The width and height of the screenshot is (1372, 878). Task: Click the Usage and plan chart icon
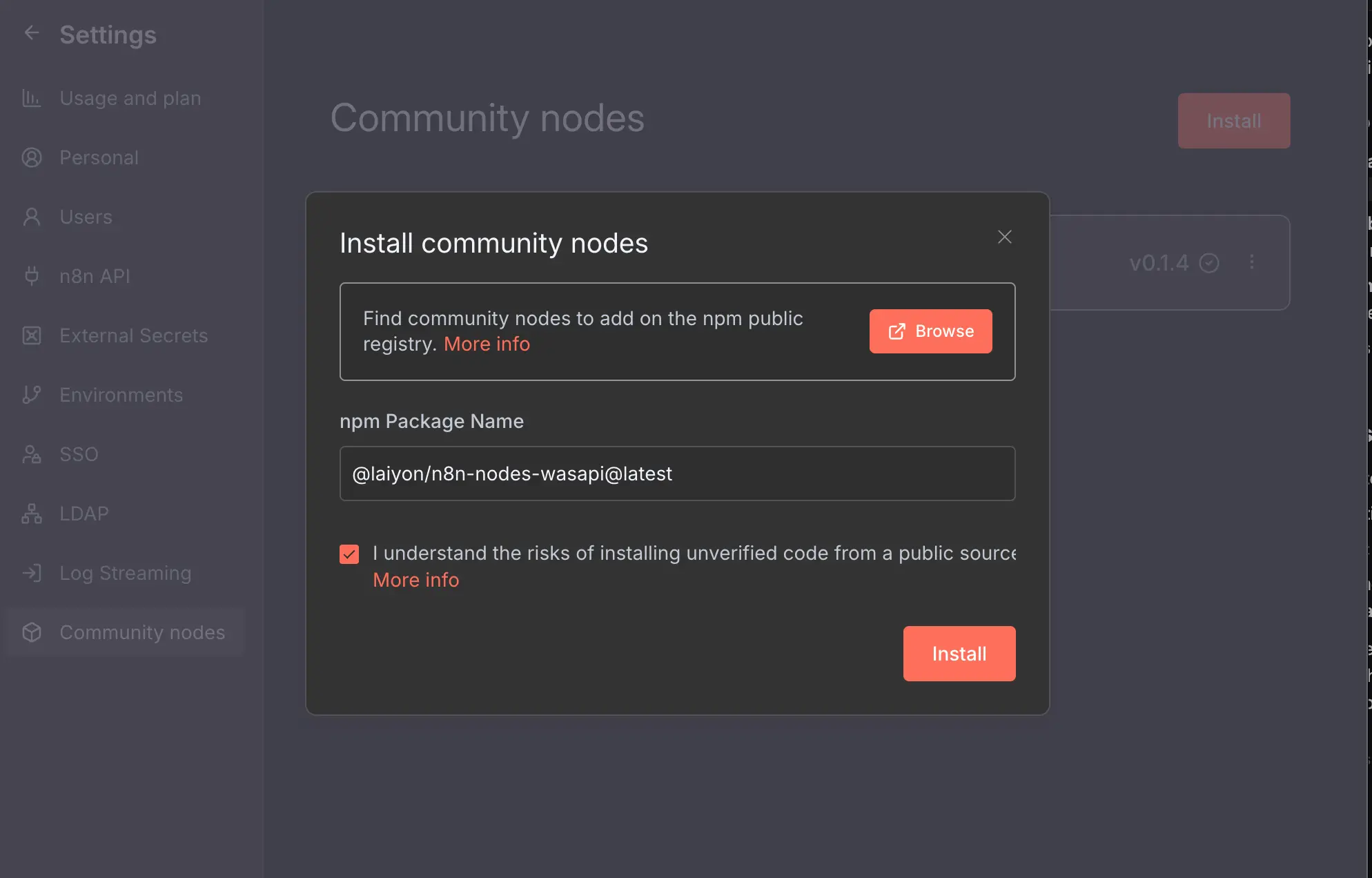[32, 98]
